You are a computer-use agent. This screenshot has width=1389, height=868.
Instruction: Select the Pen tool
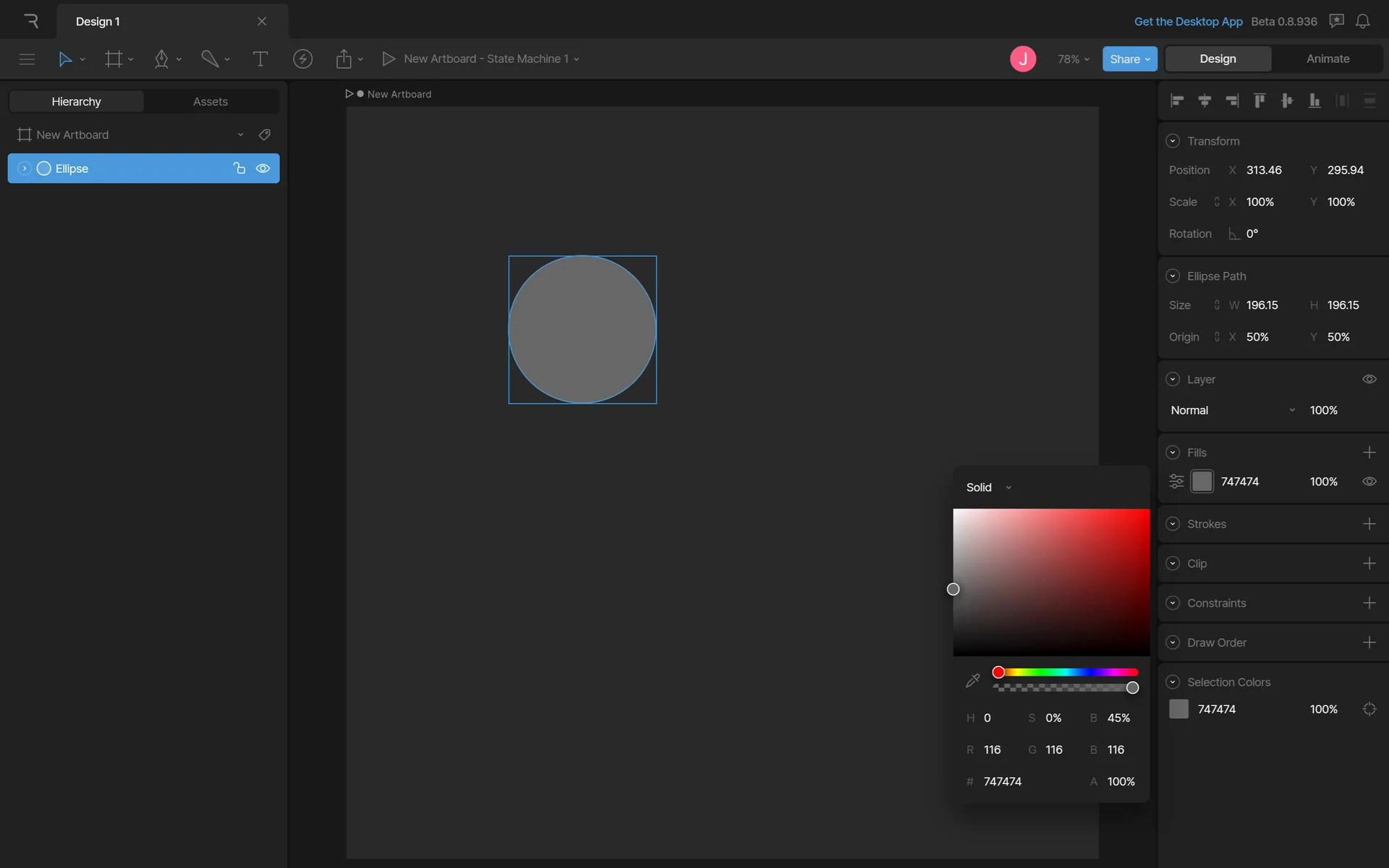(161, 59)
